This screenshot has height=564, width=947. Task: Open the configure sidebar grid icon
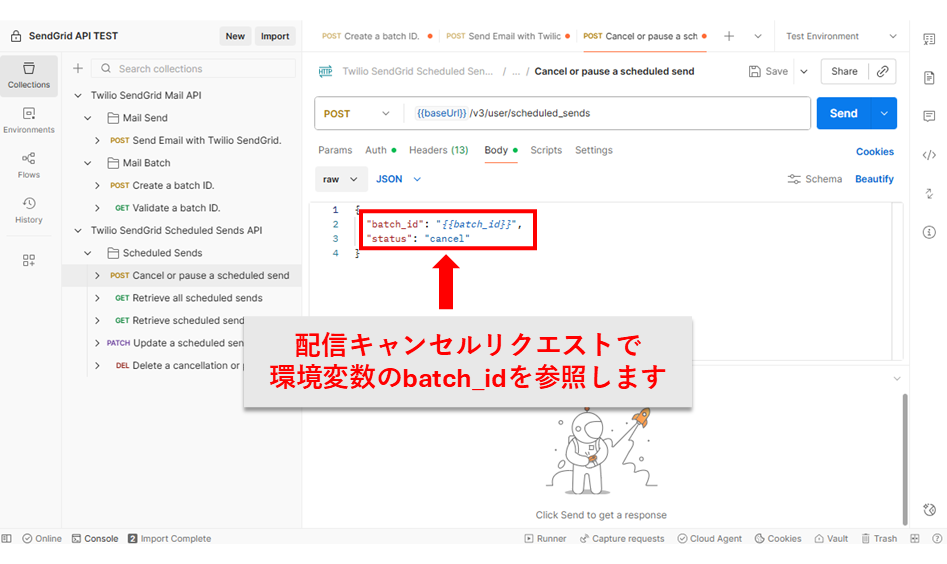(x=28, y=260)
